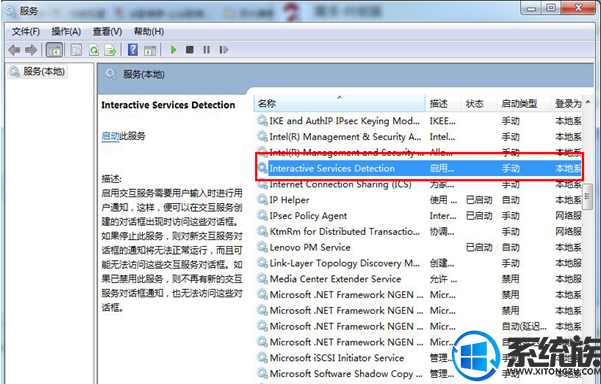Click gear icon of Microsoft iSCSI Initiator Service
The width and height of the screenshot is (601, 384).
pos(262,358)
